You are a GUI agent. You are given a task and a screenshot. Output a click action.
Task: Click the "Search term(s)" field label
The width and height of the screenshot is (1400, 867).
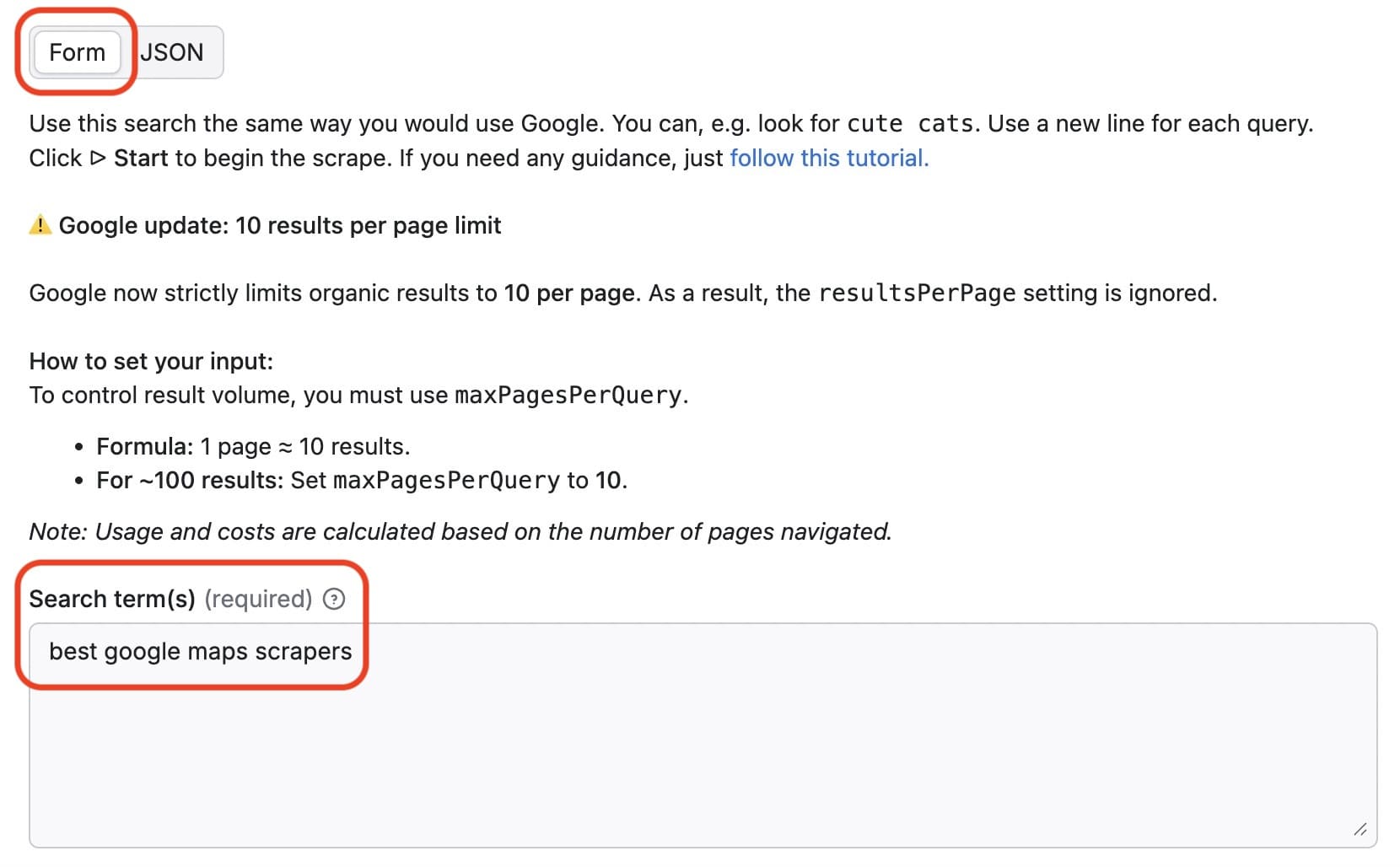pyautogui.click(x=112, y=599)
